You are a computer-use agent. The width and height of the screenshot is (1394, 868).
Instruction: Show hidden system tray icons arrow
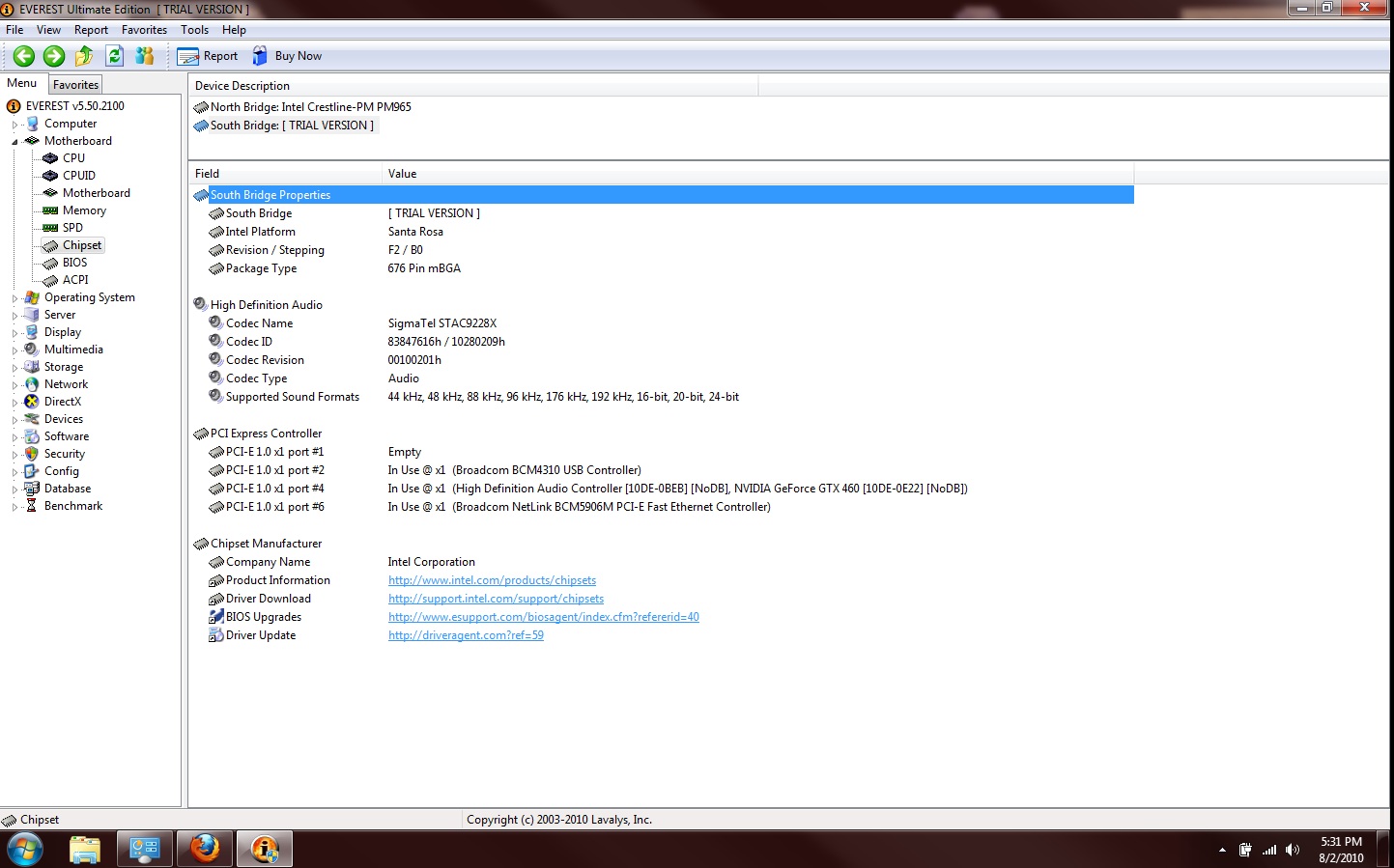1222,851
